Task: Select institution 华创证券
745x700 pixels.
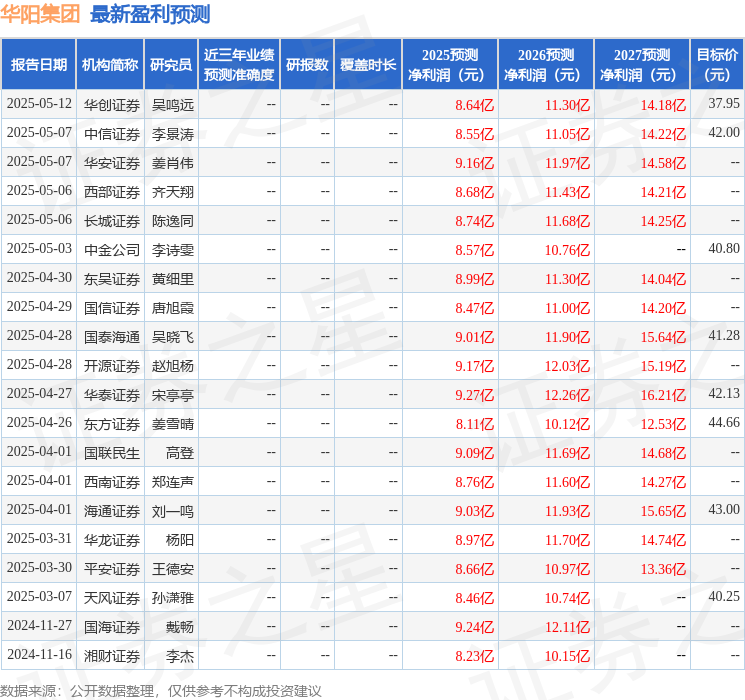Action: point(112,105)
